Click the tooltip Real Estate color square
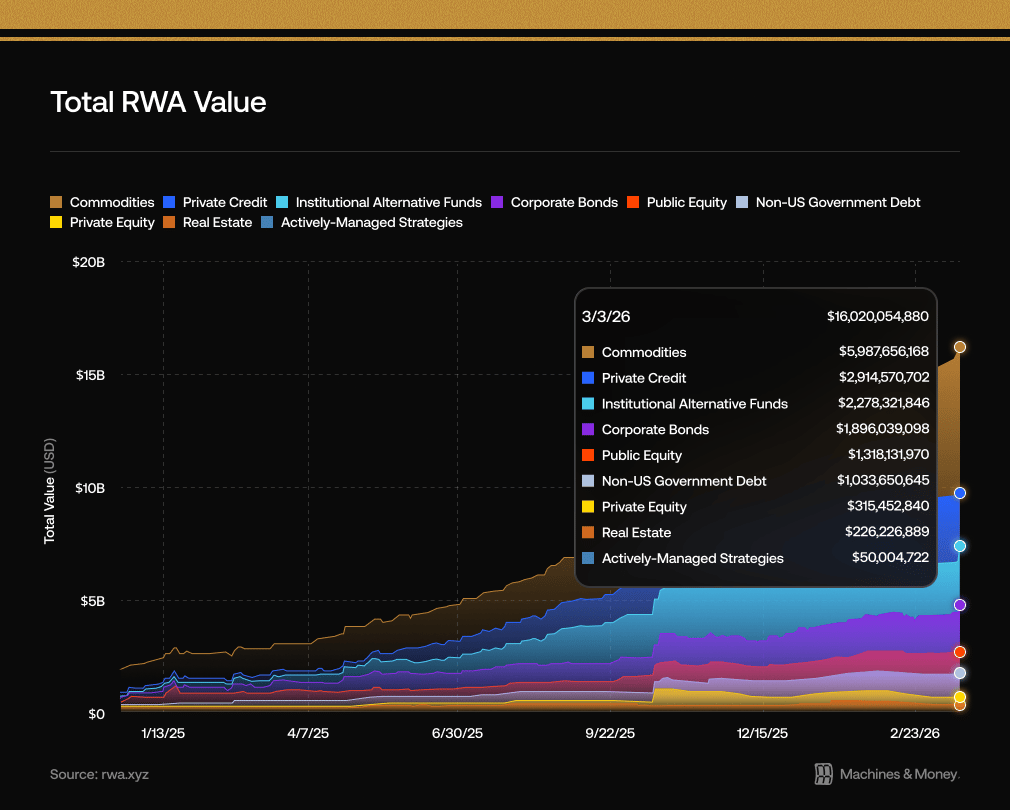1010x810 pixels. [587, 532]
